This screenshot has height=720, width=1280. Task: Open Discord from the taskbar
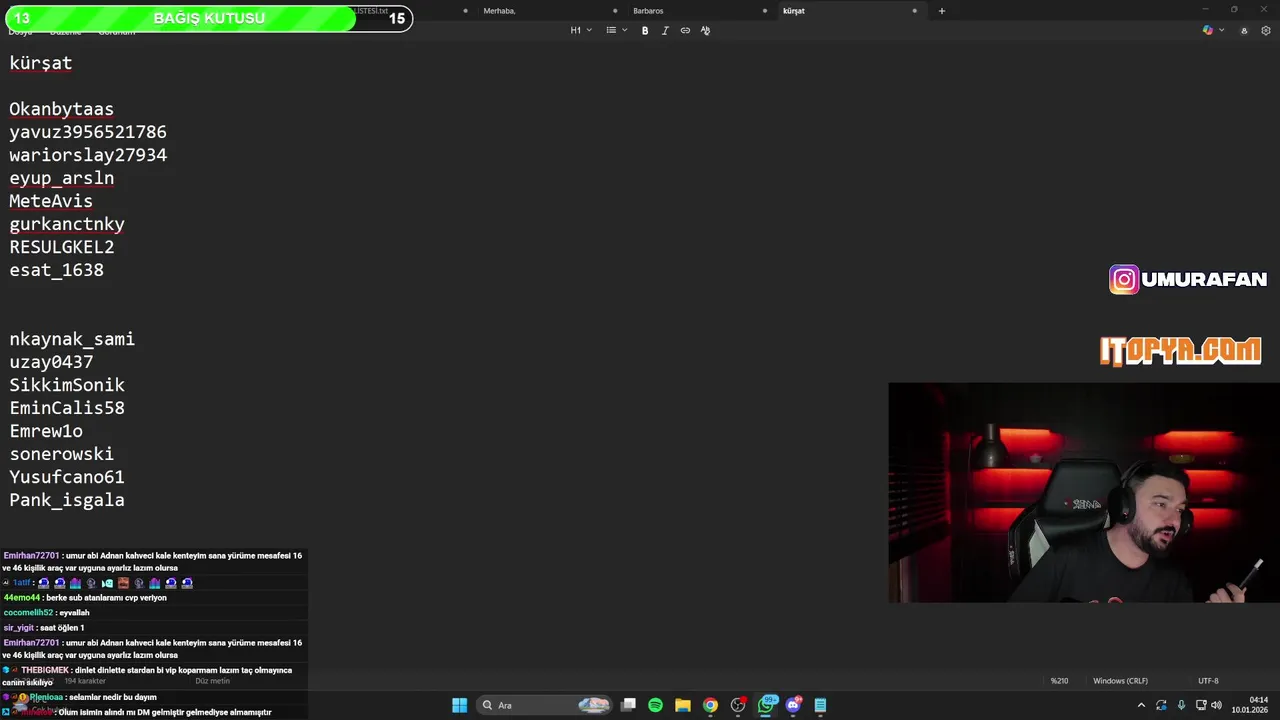(794, 705)
